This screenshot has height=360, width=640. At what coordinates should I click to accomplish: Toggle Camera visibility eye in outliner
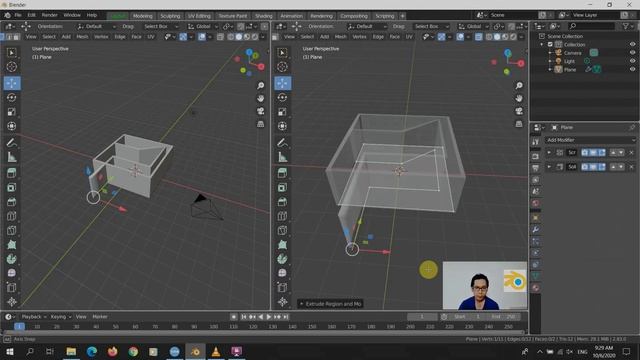click(x=632, y=53)
